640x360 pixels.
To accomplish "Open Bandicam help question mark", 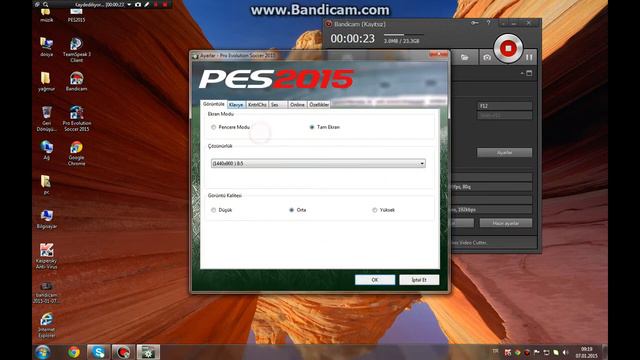I will point(489,23).
